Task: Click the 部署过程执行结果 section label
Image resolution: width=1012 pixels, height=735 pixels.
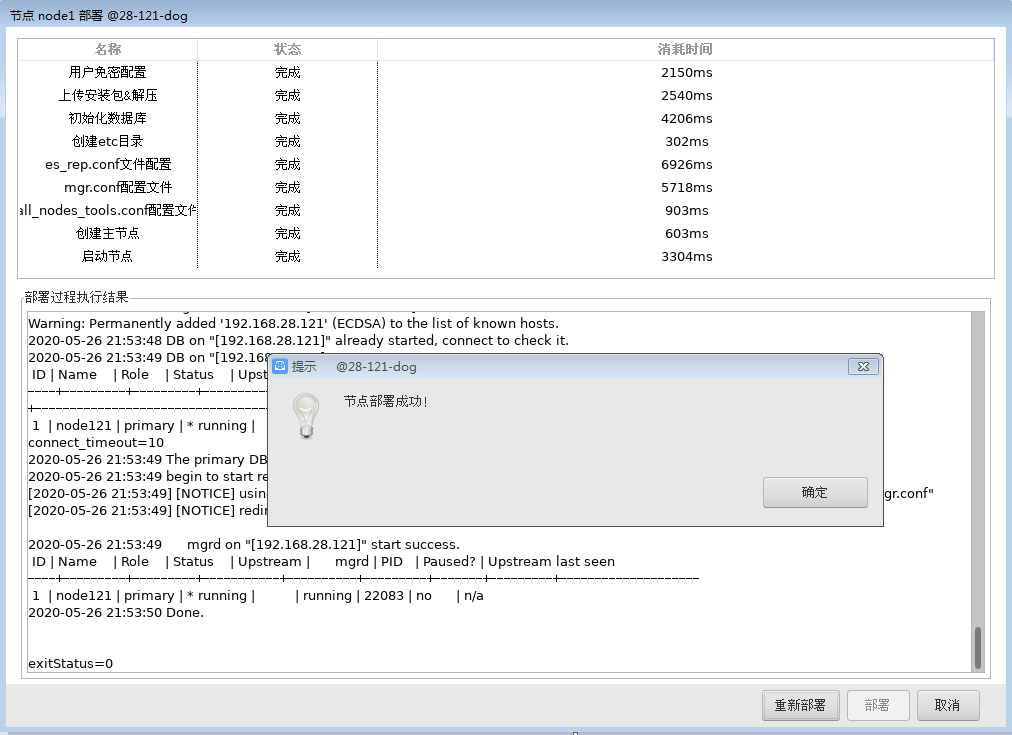Action: coord(77,297)
